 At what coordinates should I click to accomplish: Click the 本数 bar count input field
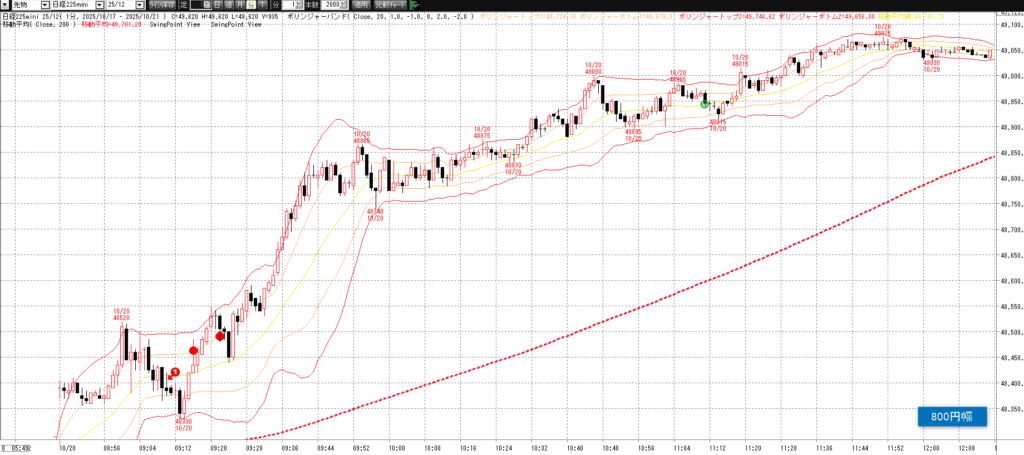[x=331, y=5]
